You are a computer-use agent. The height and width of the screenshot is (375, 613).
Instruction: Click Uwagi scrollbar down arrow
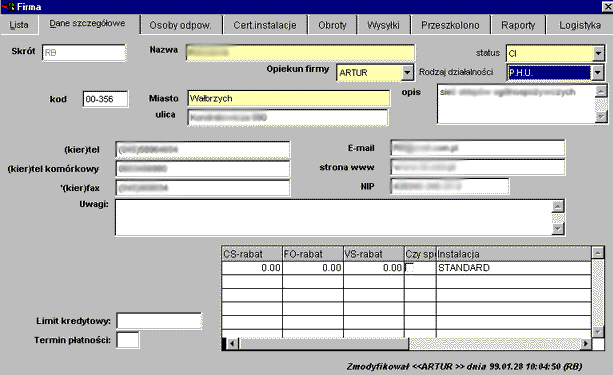pyautogui.click(x=558, y=229)
